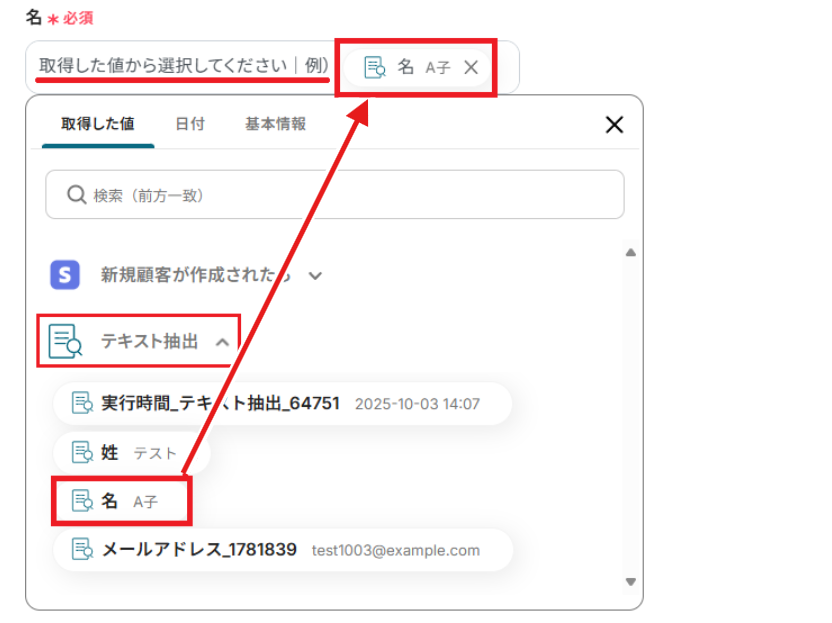
Task: Select the 姓 テスト value
Action: [131, 453]
